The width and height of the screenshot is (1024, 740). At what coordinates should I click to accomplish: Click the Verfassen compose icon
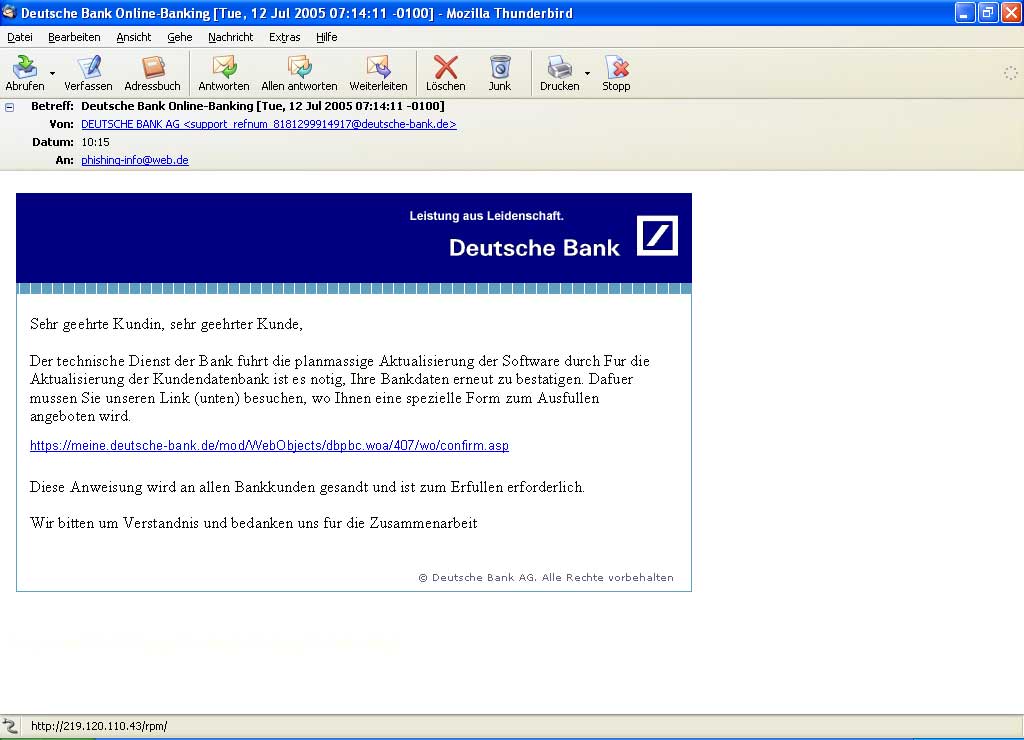[x=88, y=67]
